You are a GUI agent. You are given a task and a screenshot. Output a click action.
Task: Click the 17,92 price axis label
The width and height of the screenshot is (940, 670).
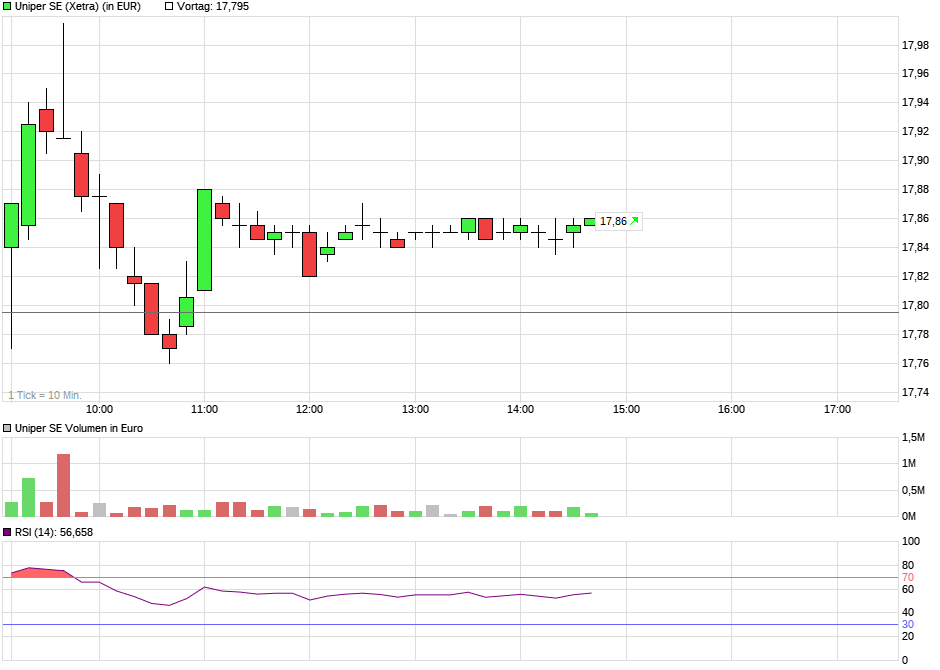[x=915, y=131]
